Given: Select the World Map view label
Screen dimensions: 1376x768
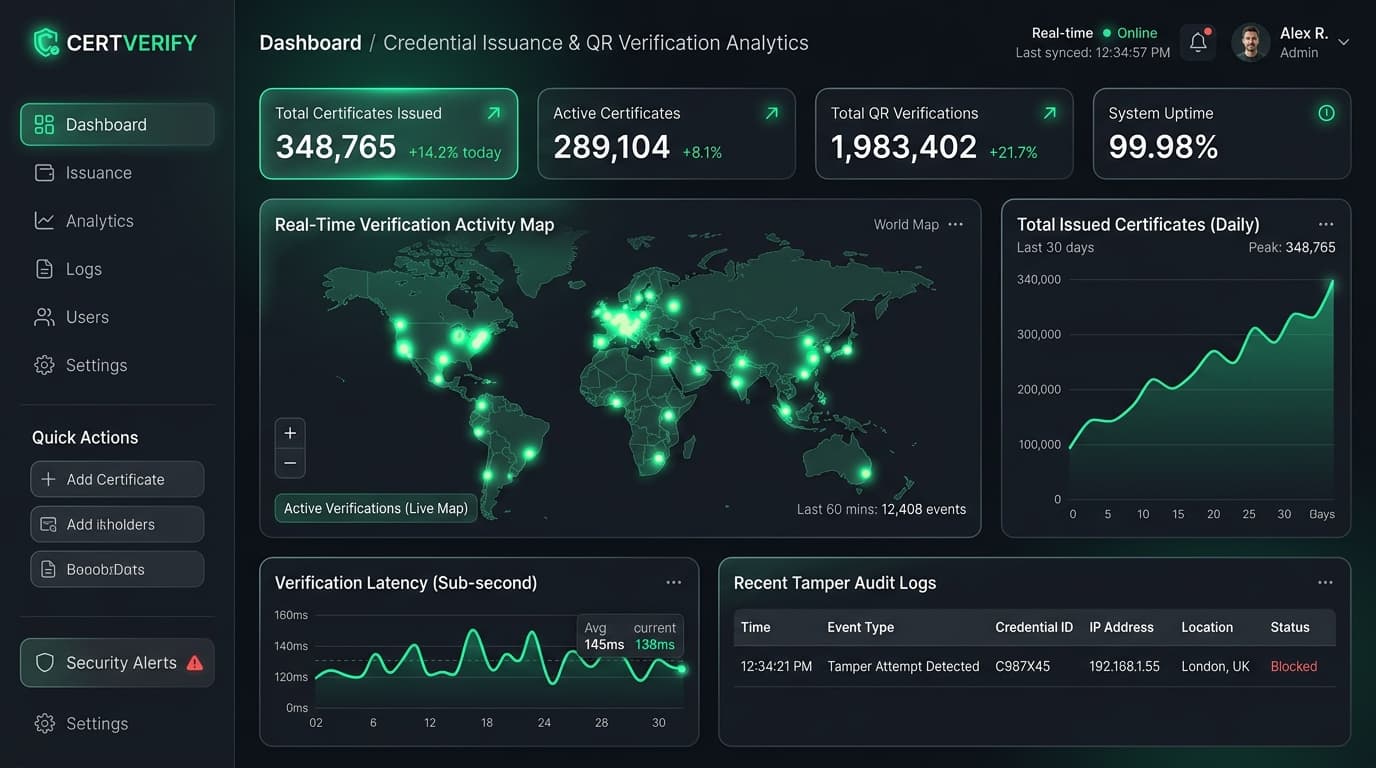Looking at the screenshot, I should pos(906,224).
